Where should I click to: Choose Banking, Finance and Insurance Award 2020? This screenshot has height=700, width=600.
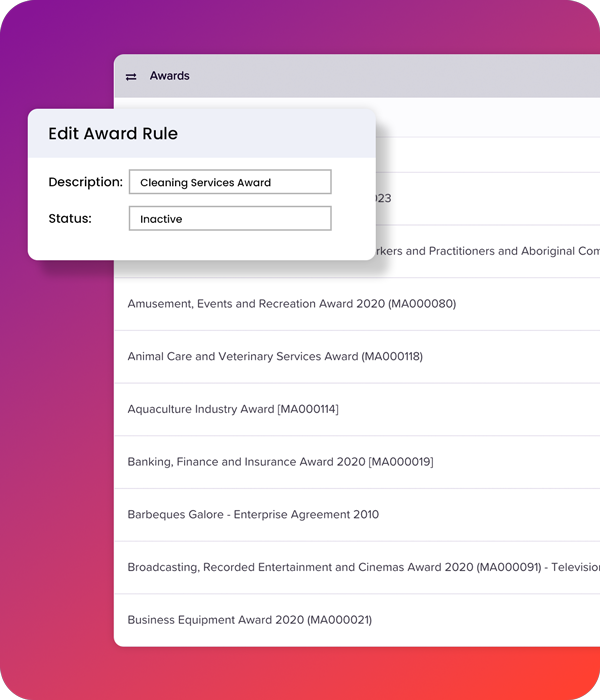point(280,462)
